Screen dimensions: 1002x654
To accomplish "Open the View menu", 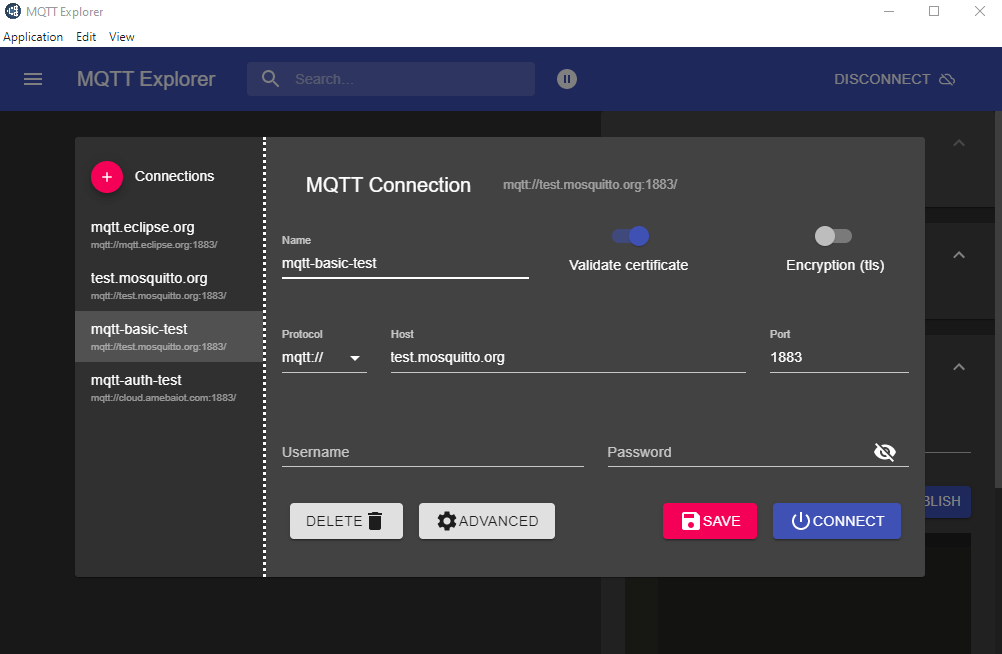I will click(x=122, y=37).
